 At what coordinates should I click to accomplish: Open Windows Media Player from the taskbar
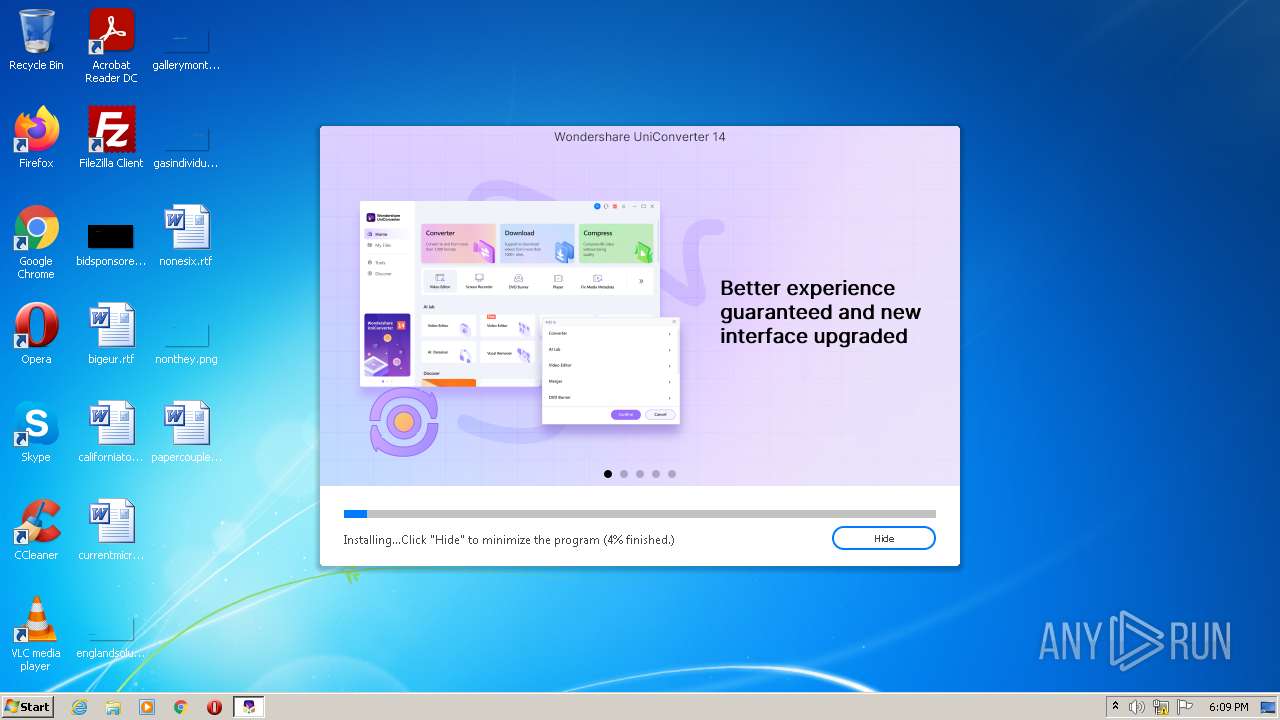point(147,707)
